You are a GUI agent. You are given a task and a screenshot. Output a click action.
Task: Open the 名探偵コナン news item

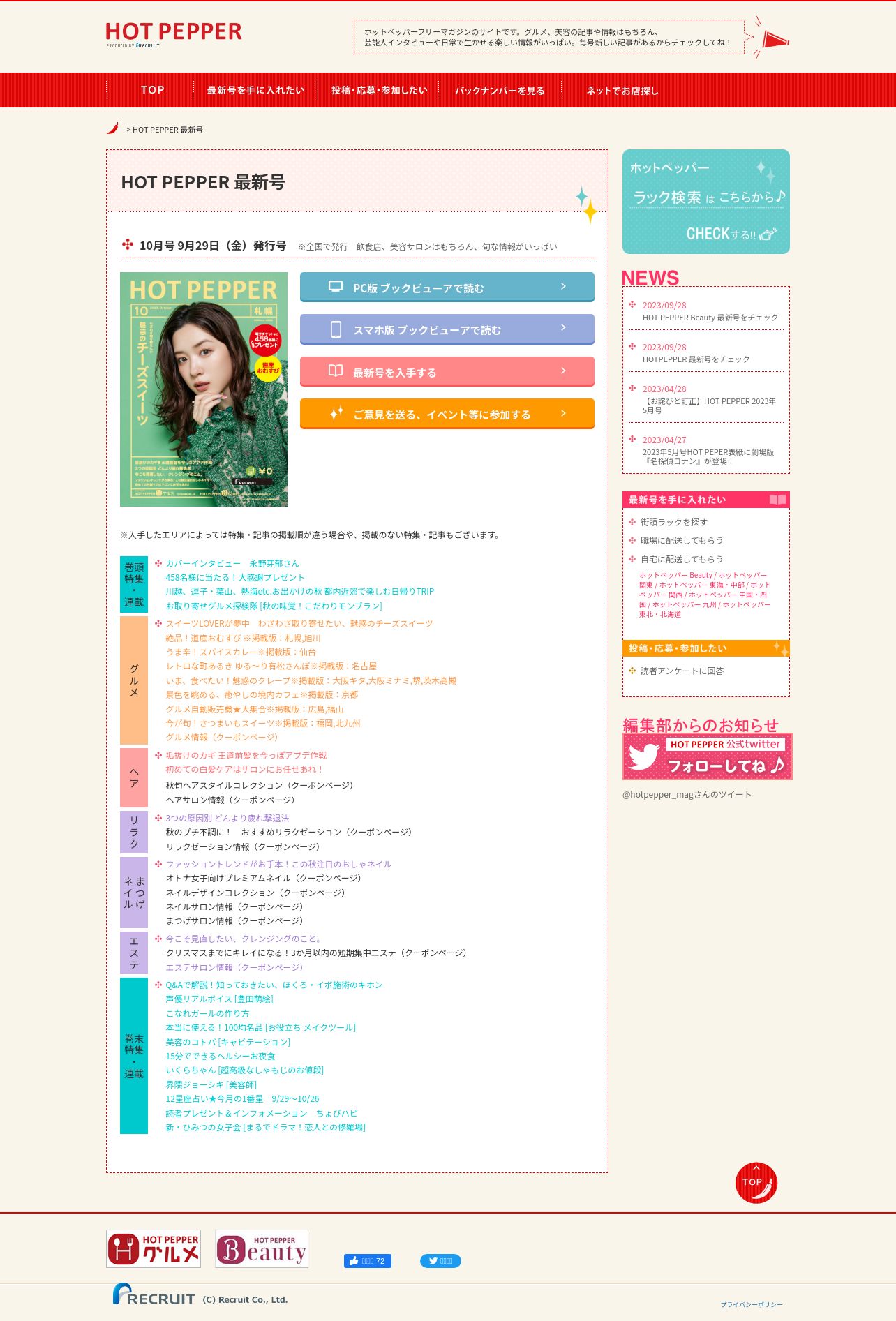[x=708, y=456]
